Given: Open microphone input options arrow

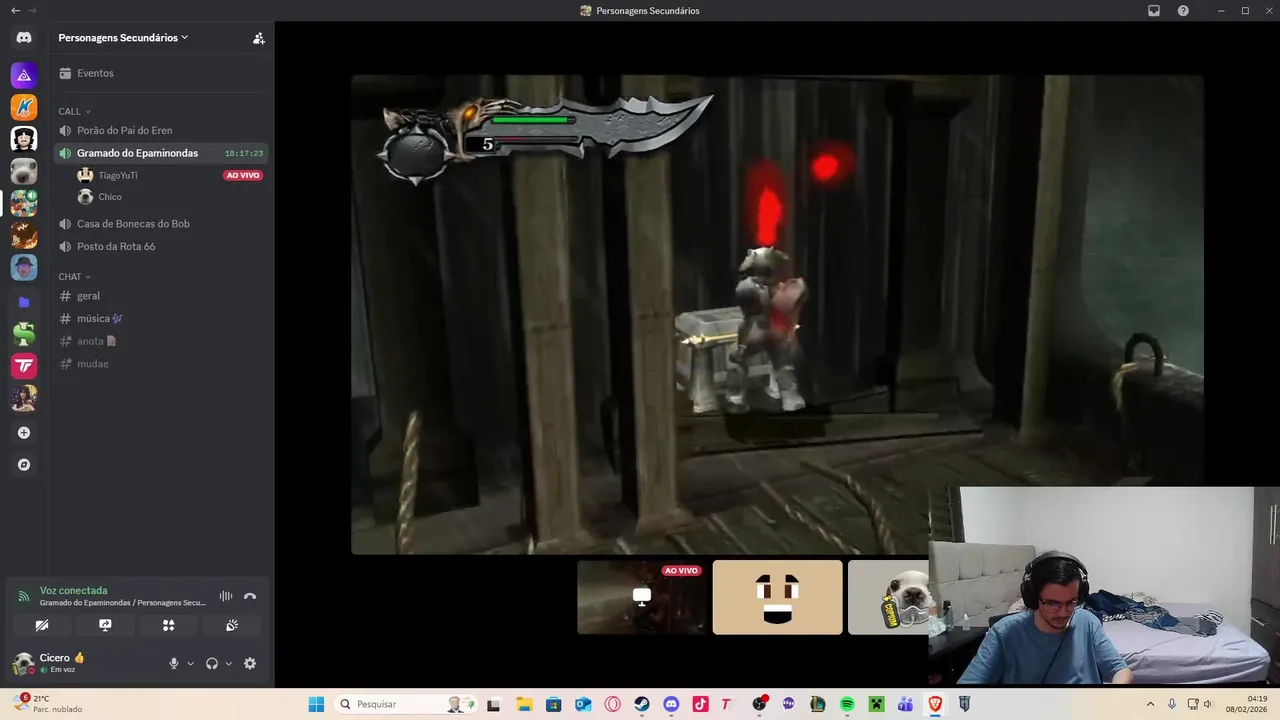Looking at the screenshot, I should tap(190, 664).
